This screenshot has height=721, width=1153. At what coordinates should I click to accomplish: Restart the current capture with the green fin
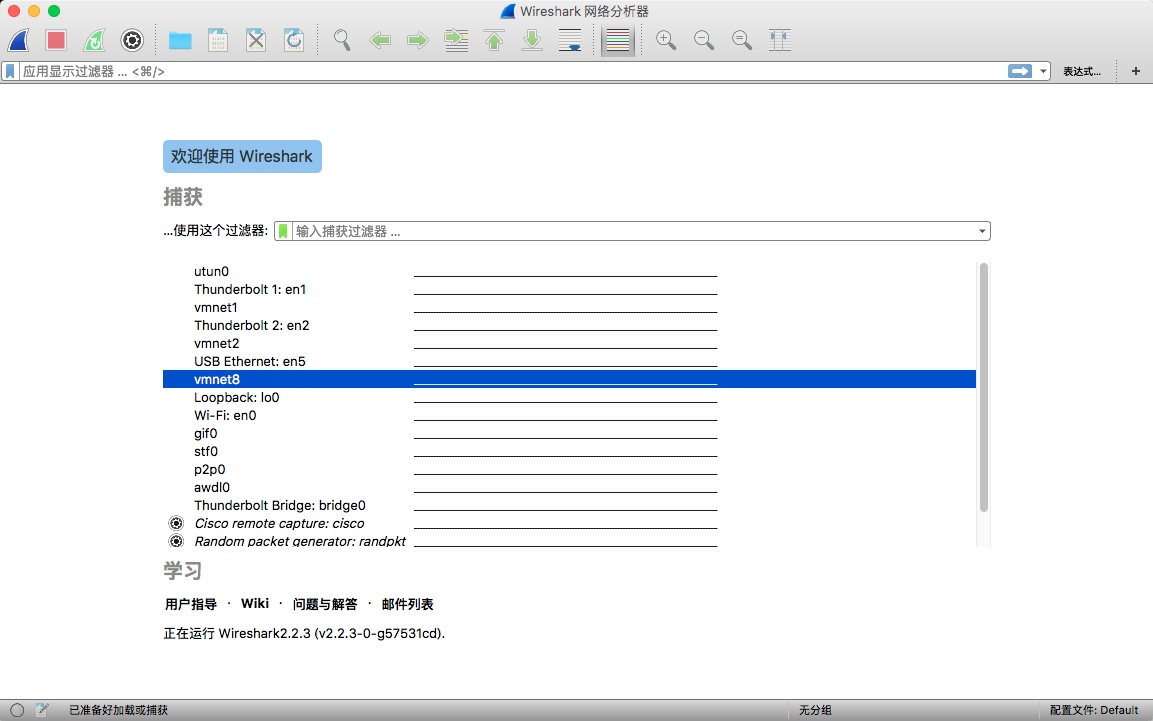tap(94, 40)
